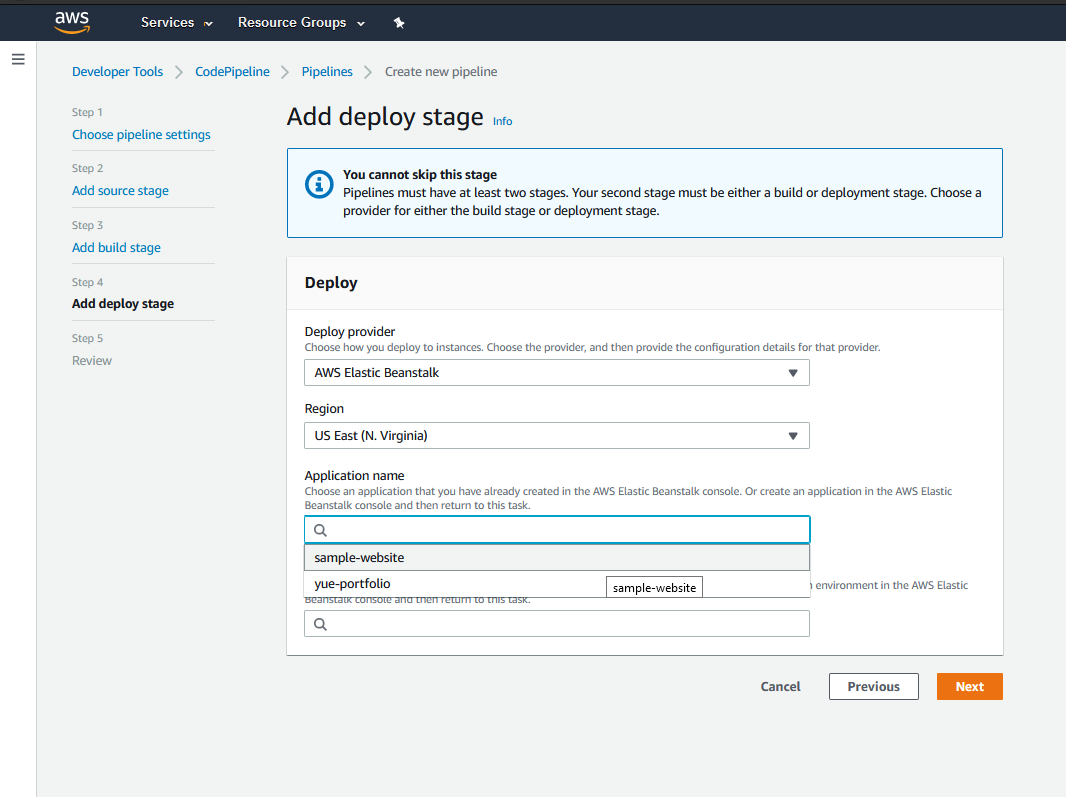This screenshot has width=1066, height=797.
Task: Go to CodePipeline breadcrumb
Action: tap(232, 71)
